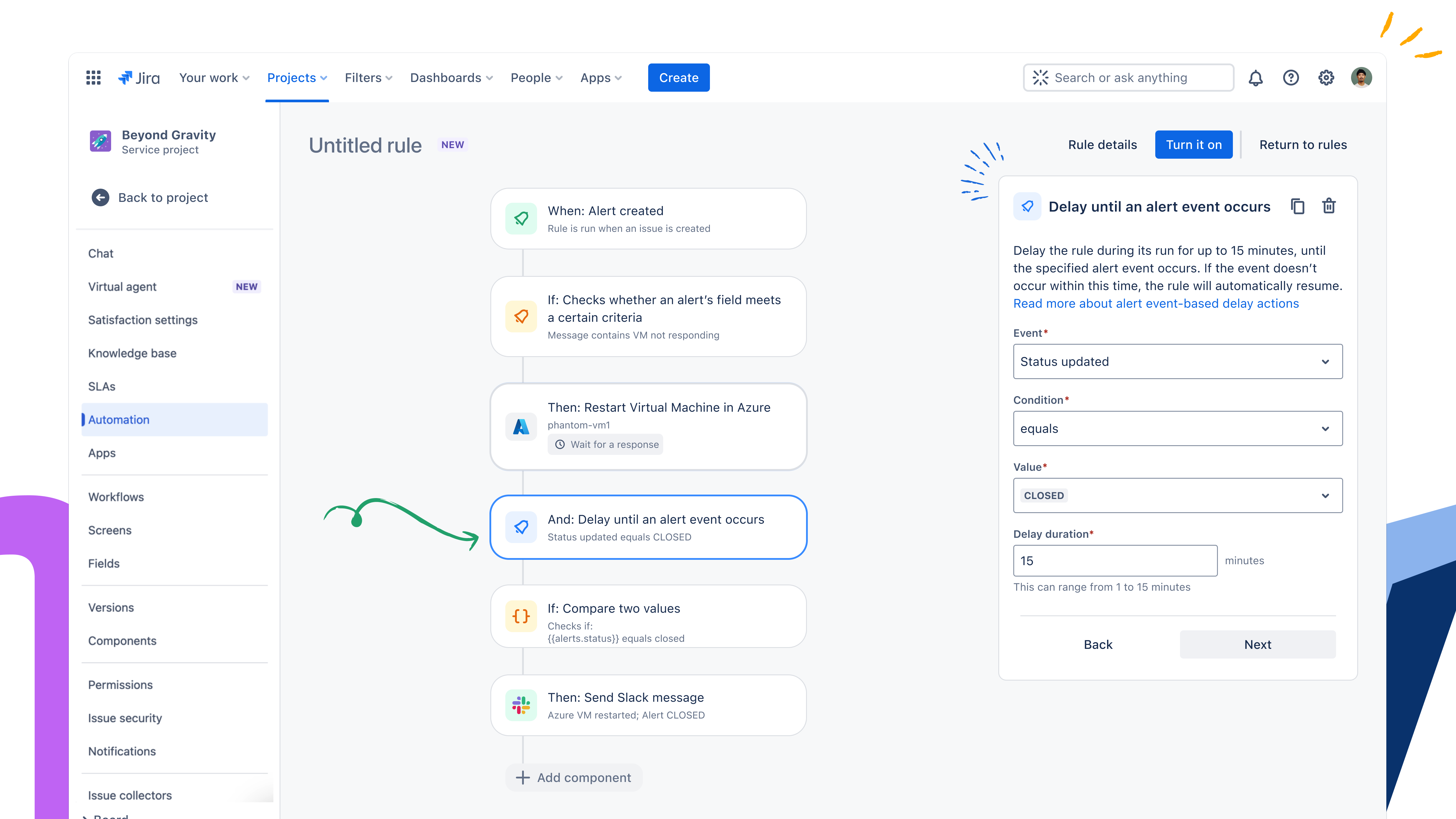This screenshot has height=819, width=1456.
Task: Open the Condition dropdown showing equals
Action: [x=1177, y=428]
